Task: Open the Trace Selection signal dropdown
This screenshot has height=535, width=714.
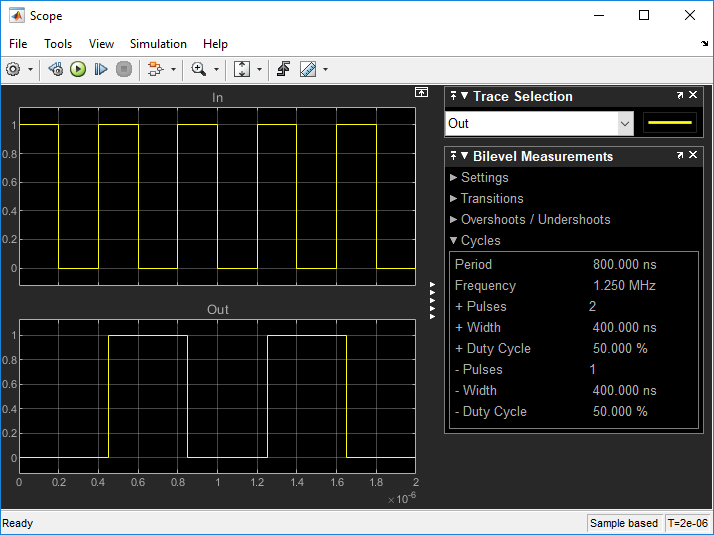Action: tap(625, 123)
